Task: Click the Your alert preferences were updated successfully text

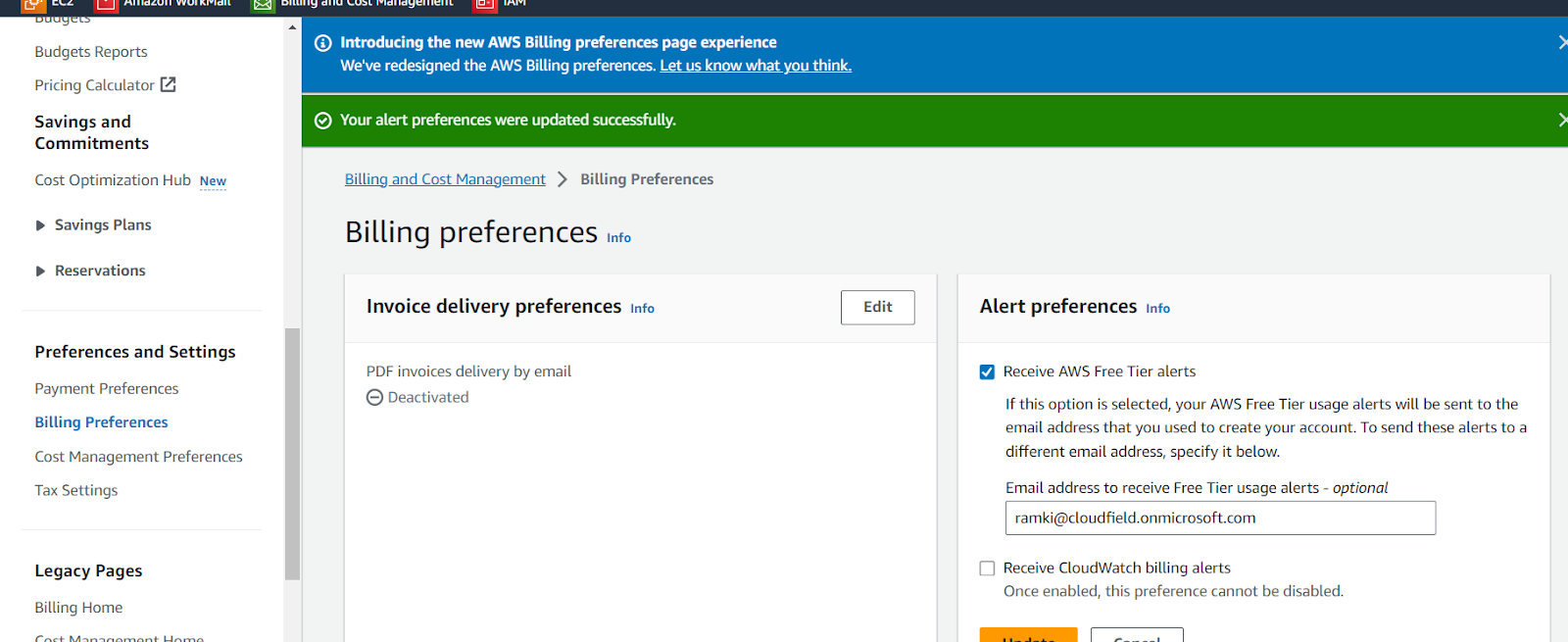Action: [x=508, y=120]
